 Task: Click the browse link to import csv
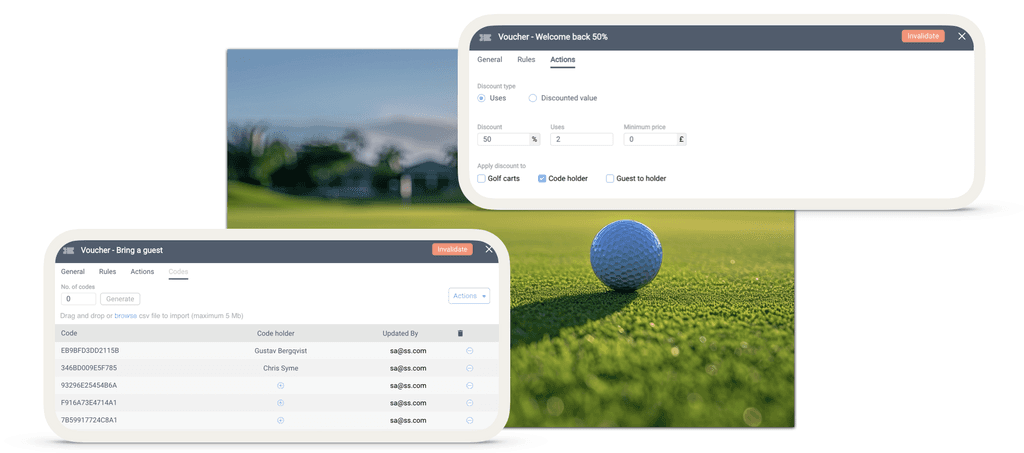(125, 316)
